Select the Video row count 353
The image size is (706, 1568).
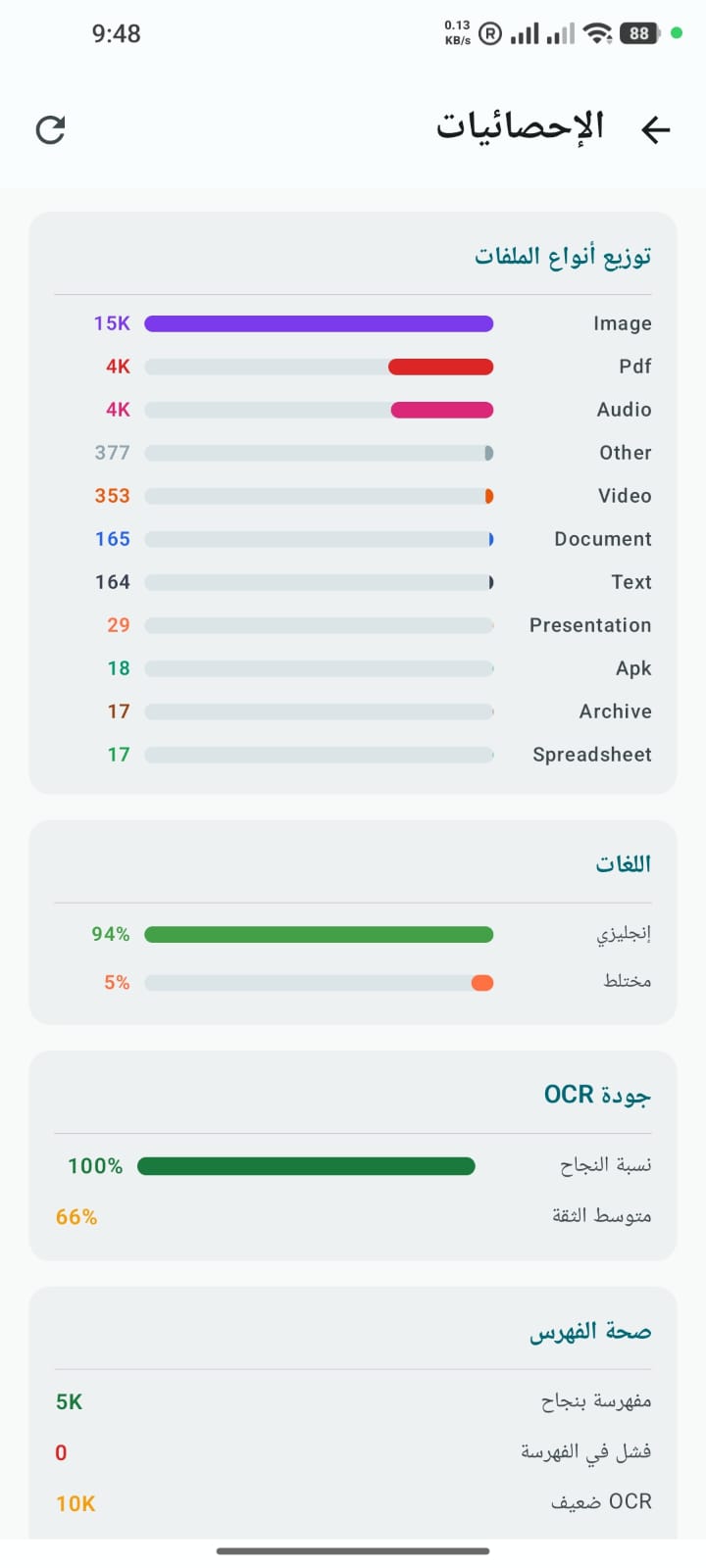coord(112,496)
